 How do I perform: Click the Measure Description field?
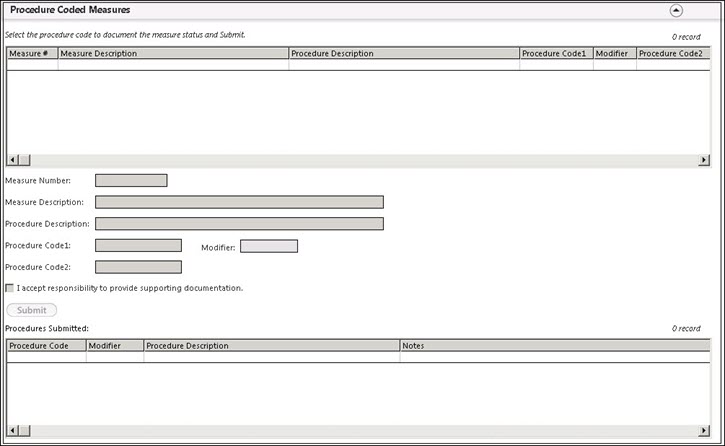[240, 202]
